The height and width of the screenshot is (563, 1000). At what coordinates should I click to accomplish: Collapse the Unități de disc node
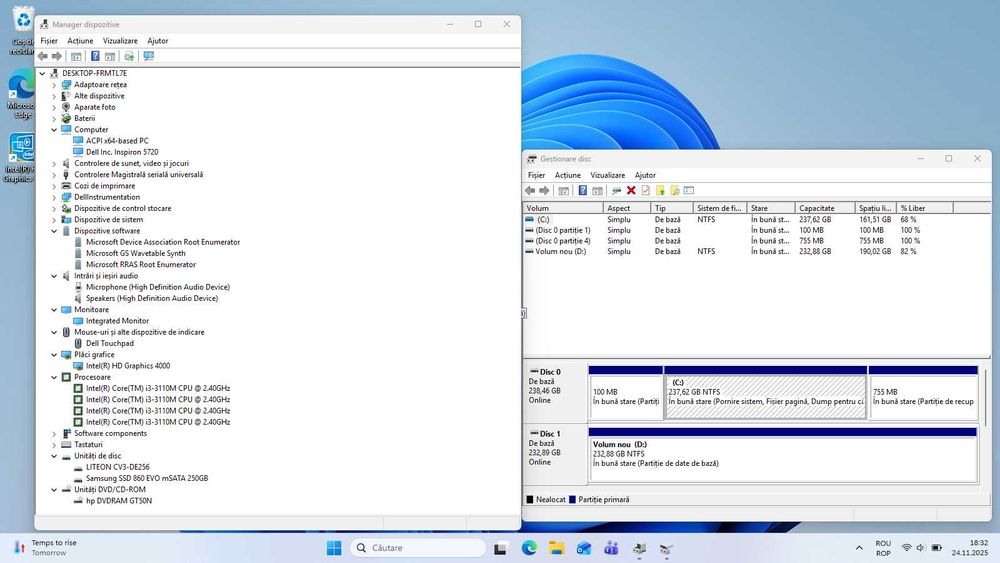pyautogui.click(x=54, y=456)
